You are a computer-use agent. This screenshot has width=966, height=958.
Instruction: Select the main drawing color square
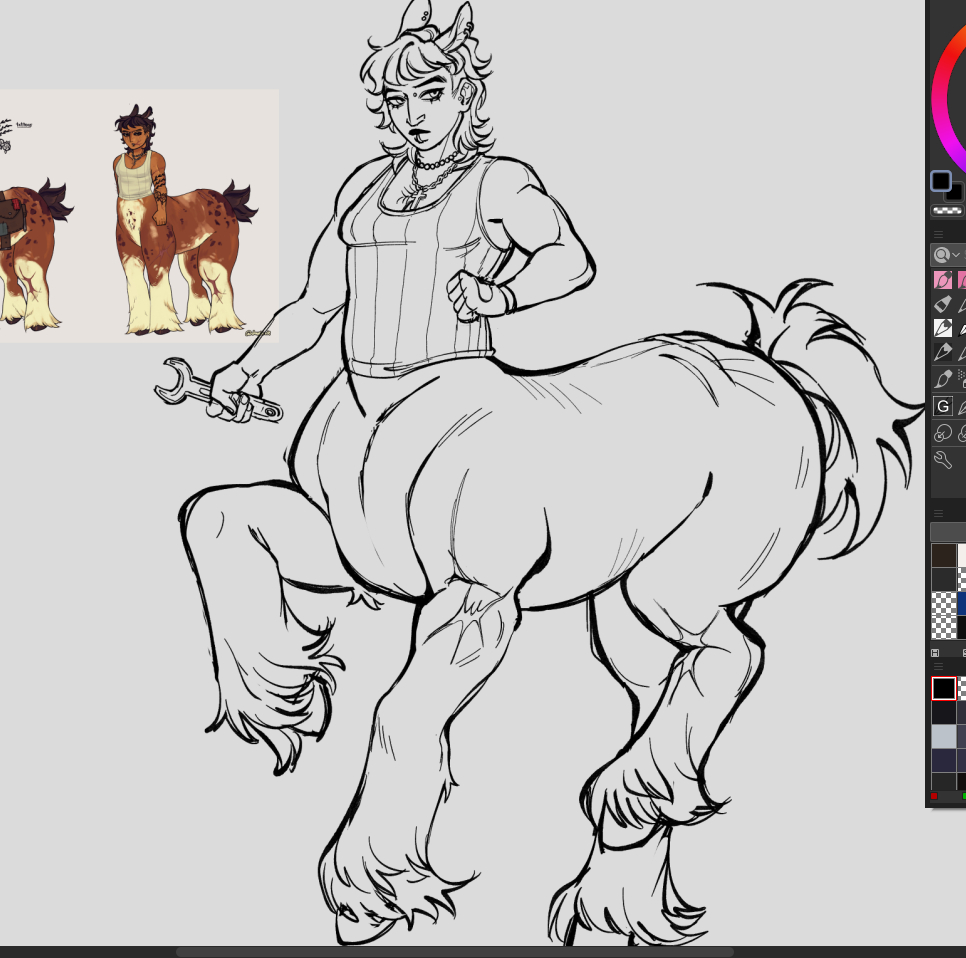pyautogui.click(x=941, y=181)
